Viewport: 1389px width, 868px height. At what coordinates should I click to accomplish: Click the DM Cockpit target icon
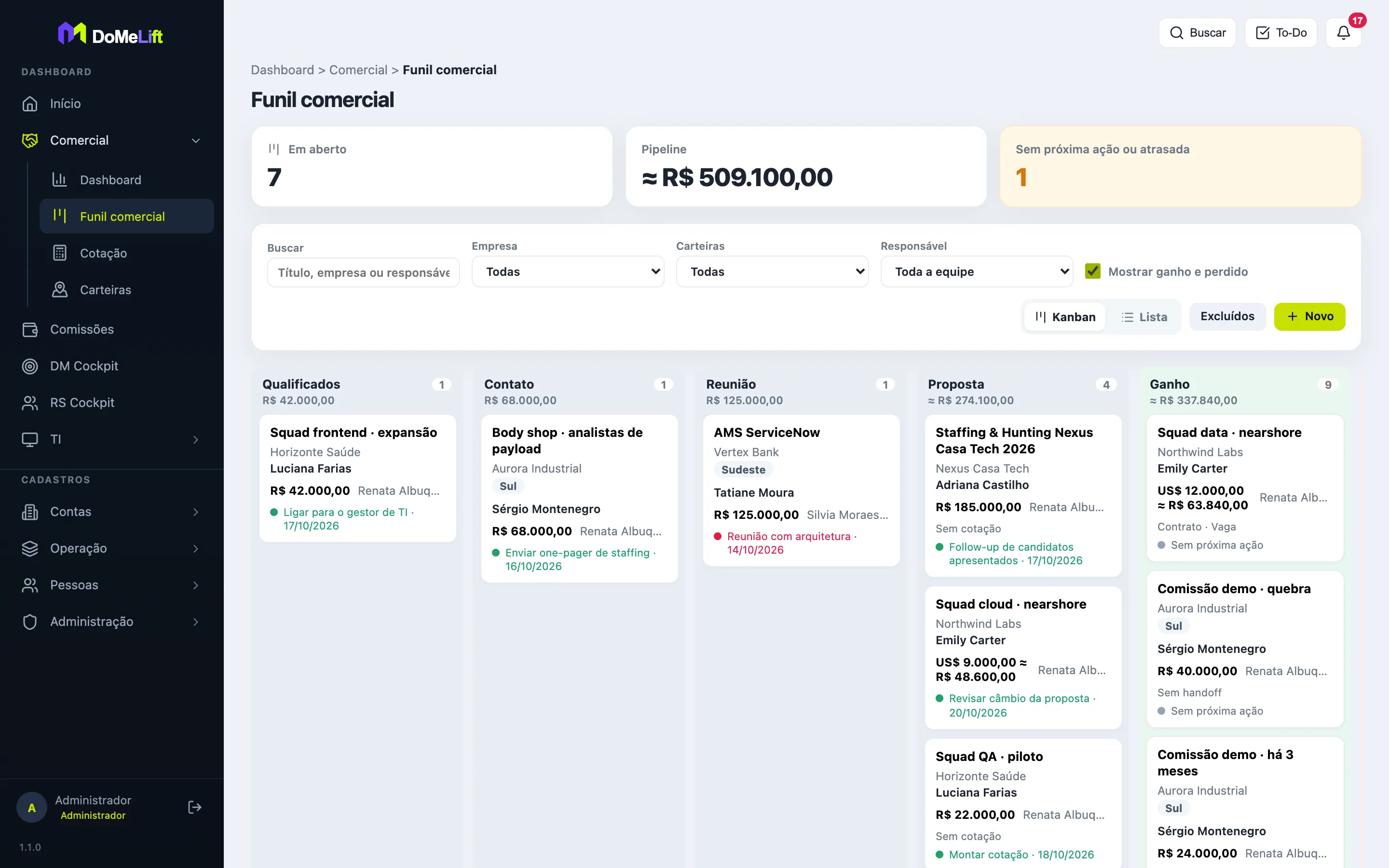click(30, 366)
